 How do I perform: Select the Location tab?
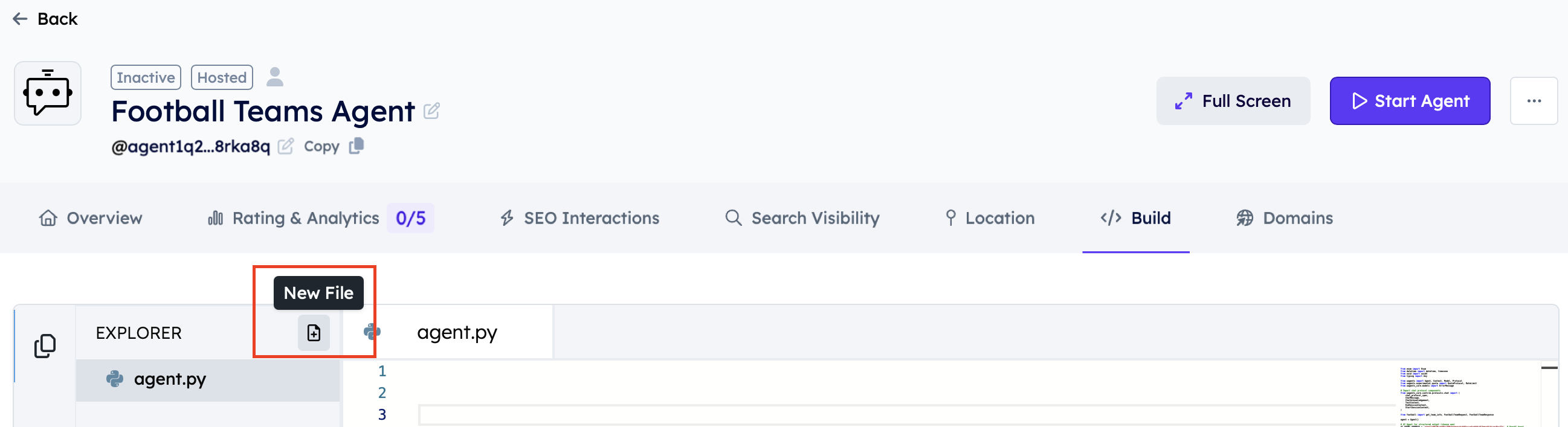989,218
